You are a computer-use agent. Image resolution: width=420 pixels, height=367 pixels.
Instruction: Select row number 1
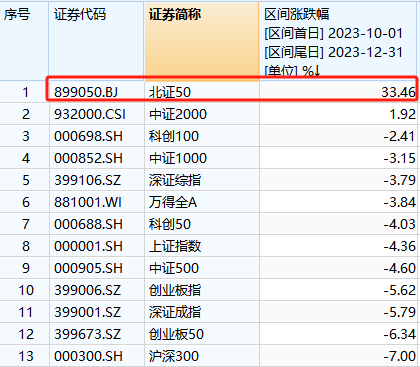26,92
